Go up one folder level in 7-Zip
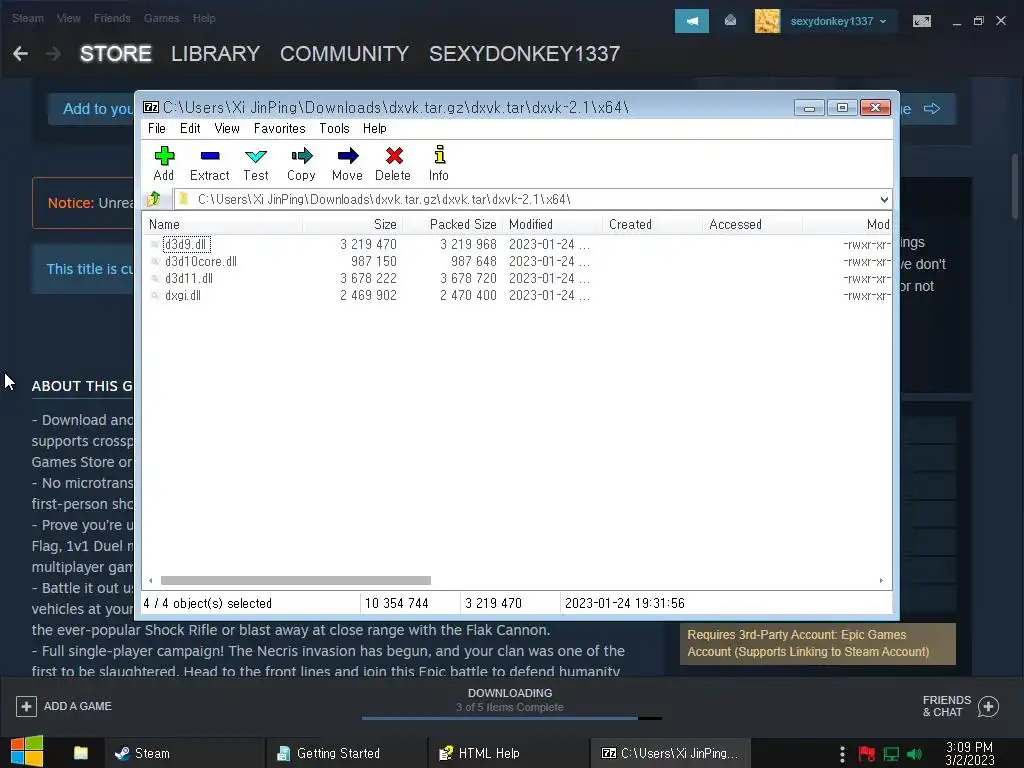 [x=154, y=199]
